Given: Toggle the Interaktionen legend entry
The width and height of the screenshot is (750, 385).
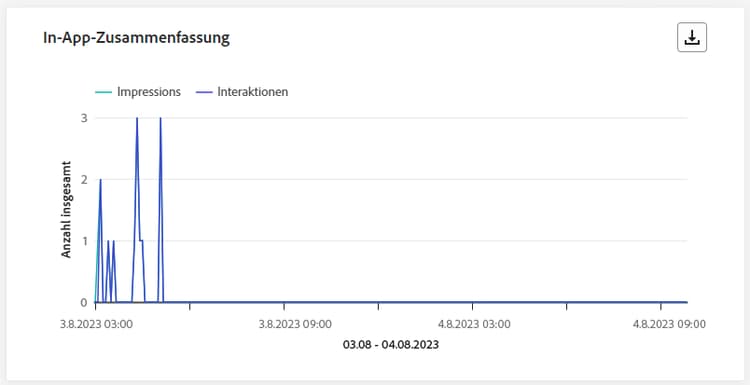Looking at the screenshot, I should pyautogui.click(x=242, y=92).
